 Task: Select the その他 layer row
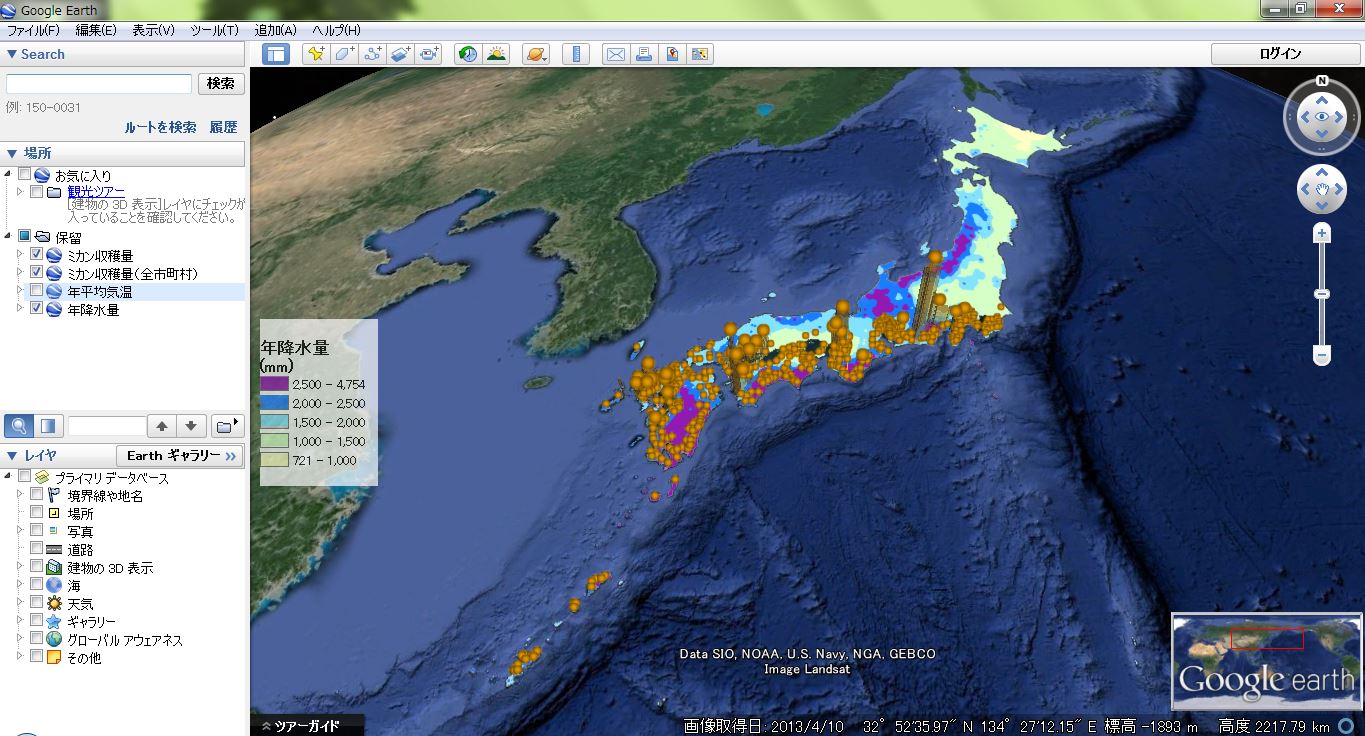tap(84, 658)
